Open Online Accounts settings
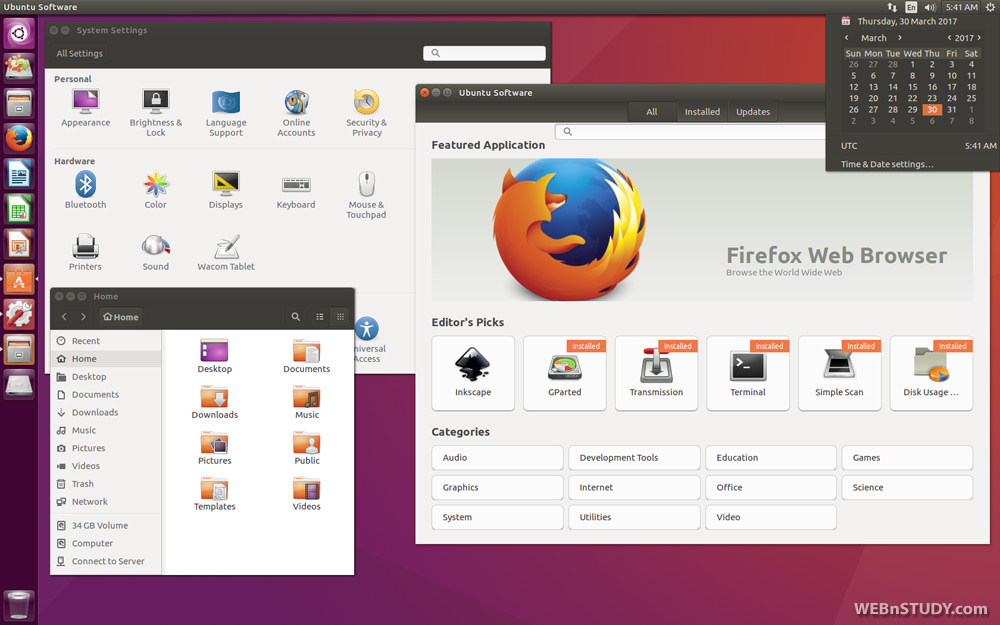 [x=296, y=113]
